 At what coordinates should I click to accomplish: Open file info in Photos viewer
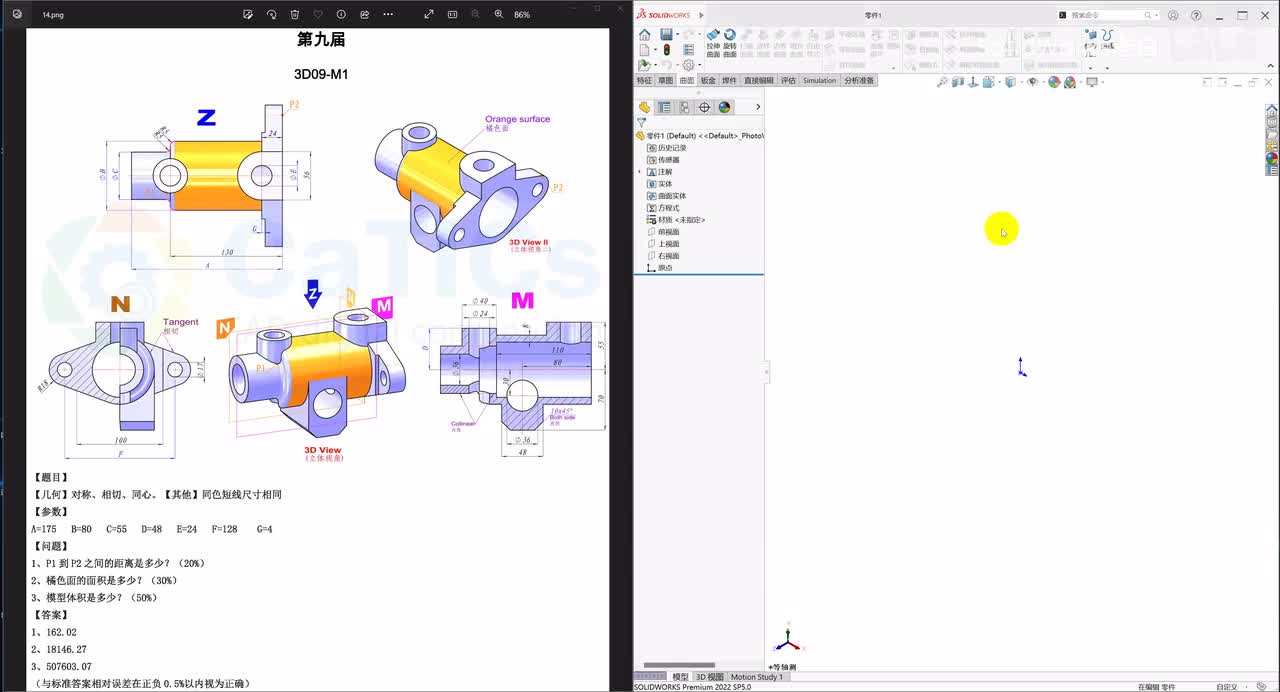click(x=341, y=15)
